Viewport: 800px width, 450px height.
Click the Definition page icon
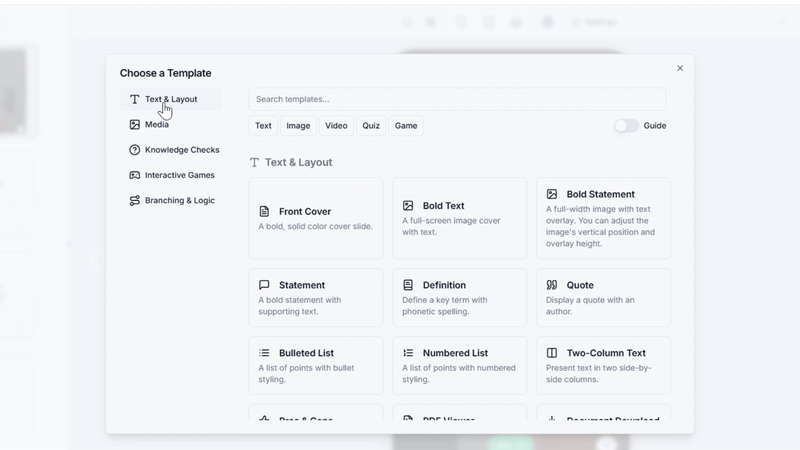coord(408,285)
